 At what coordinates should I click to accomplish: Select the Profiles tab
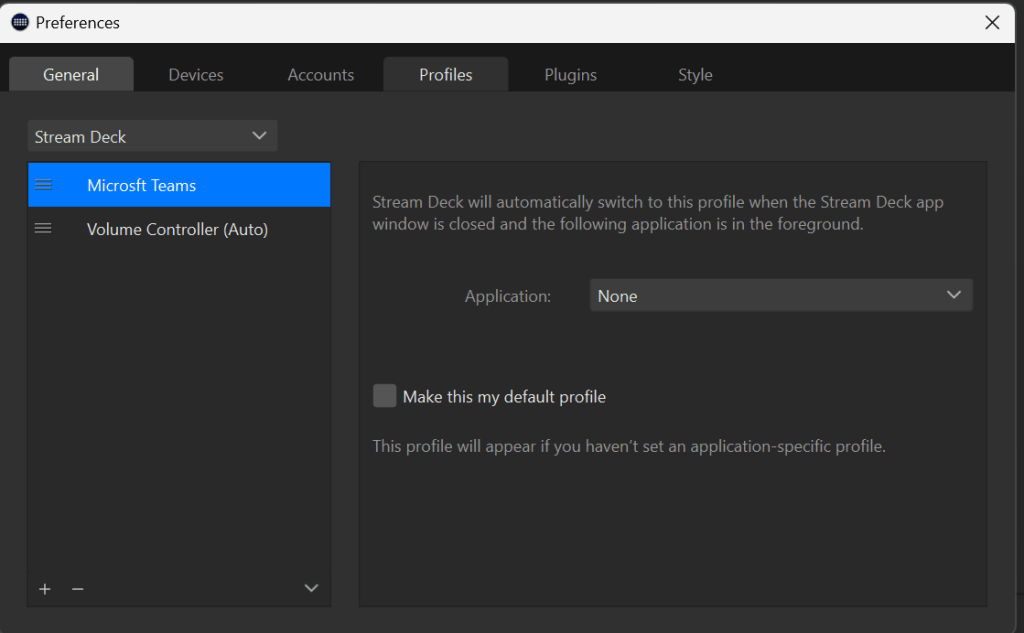point(446,75)
